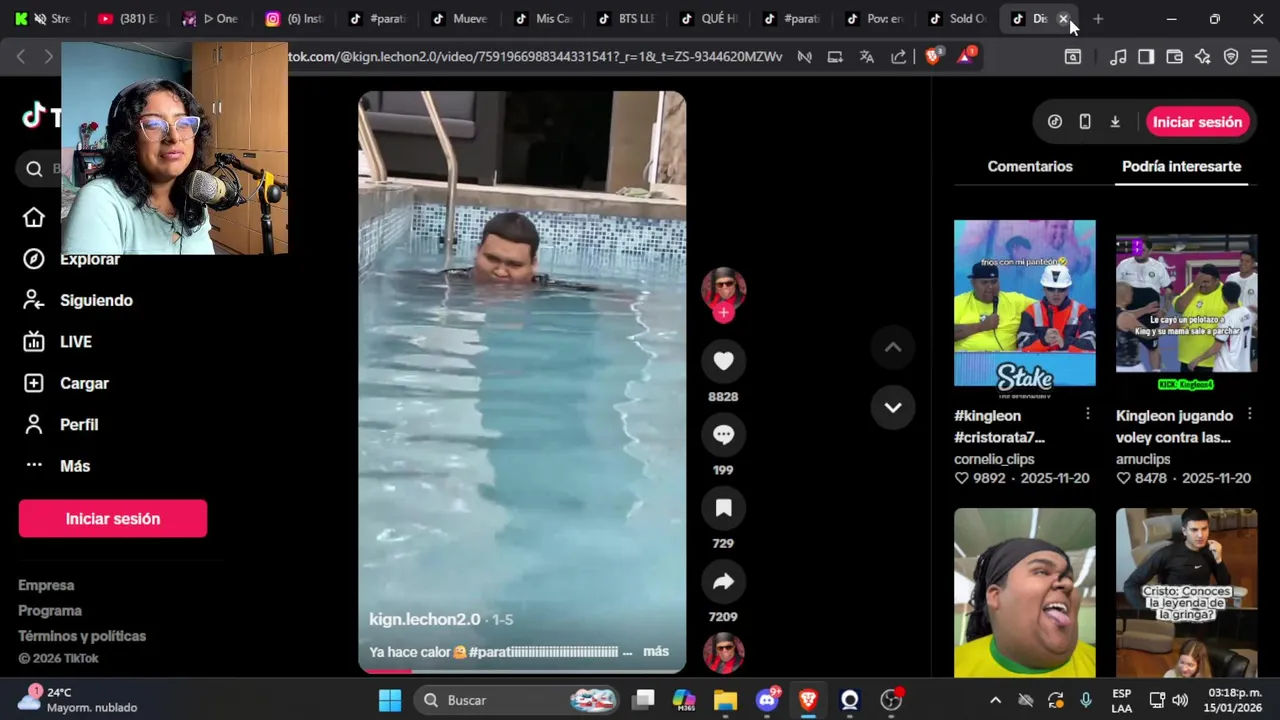Click the browser address bar URL
The width and height of the screenshot is (1280, 720).
tap(535, 57)
